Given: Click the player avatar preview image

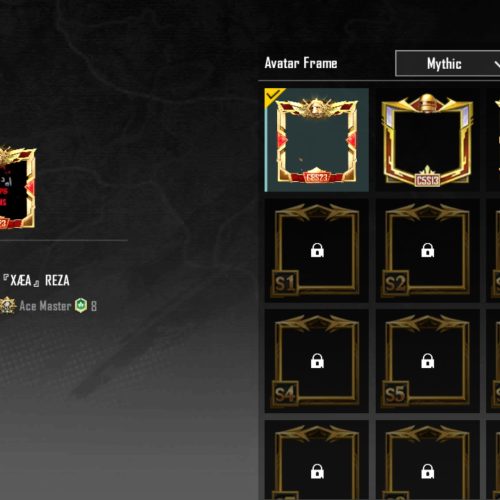Looking at the screenshot, I should [x=17, y=188].
